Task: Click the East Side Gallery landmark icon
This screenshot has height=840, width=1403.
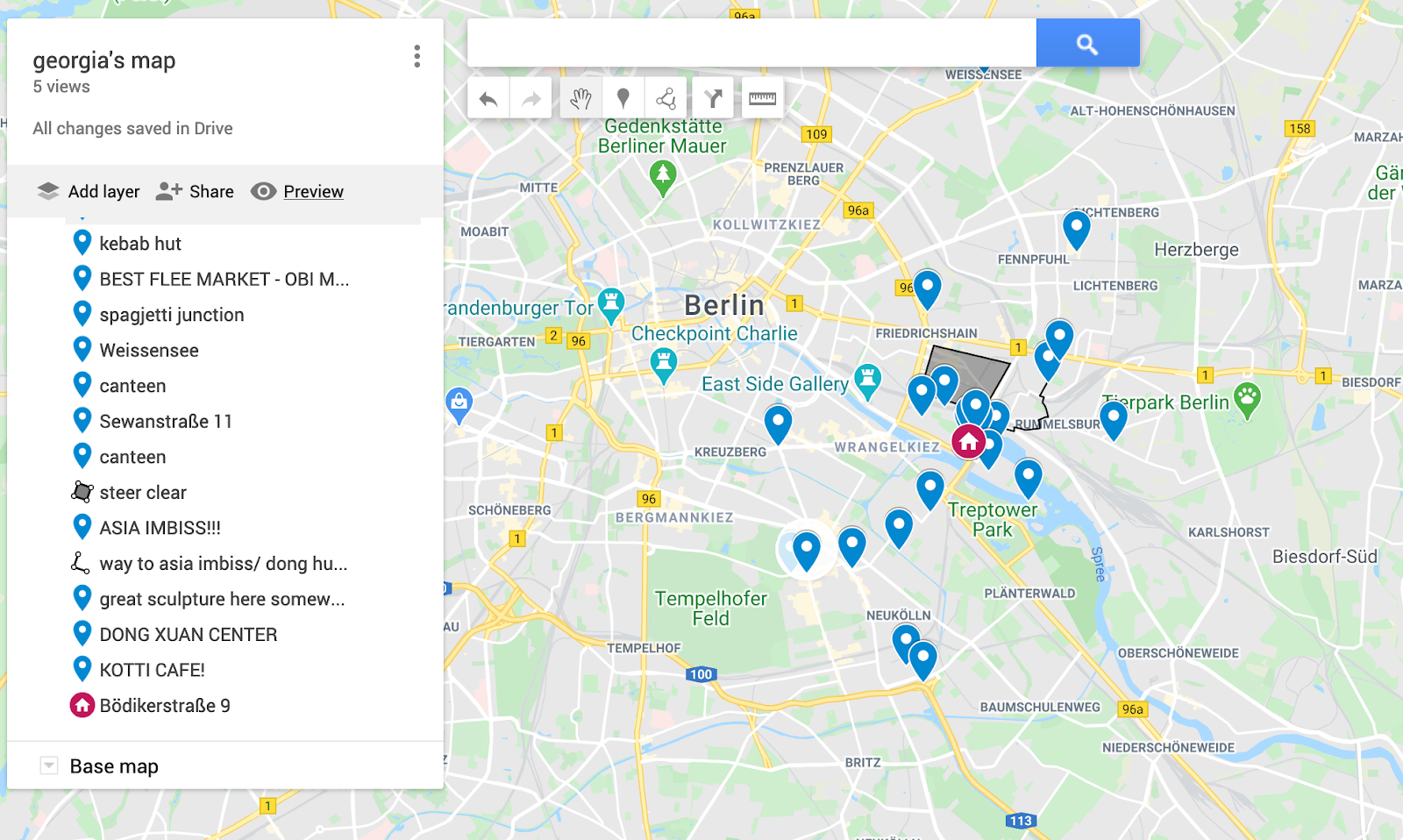Action: [868, 381]
